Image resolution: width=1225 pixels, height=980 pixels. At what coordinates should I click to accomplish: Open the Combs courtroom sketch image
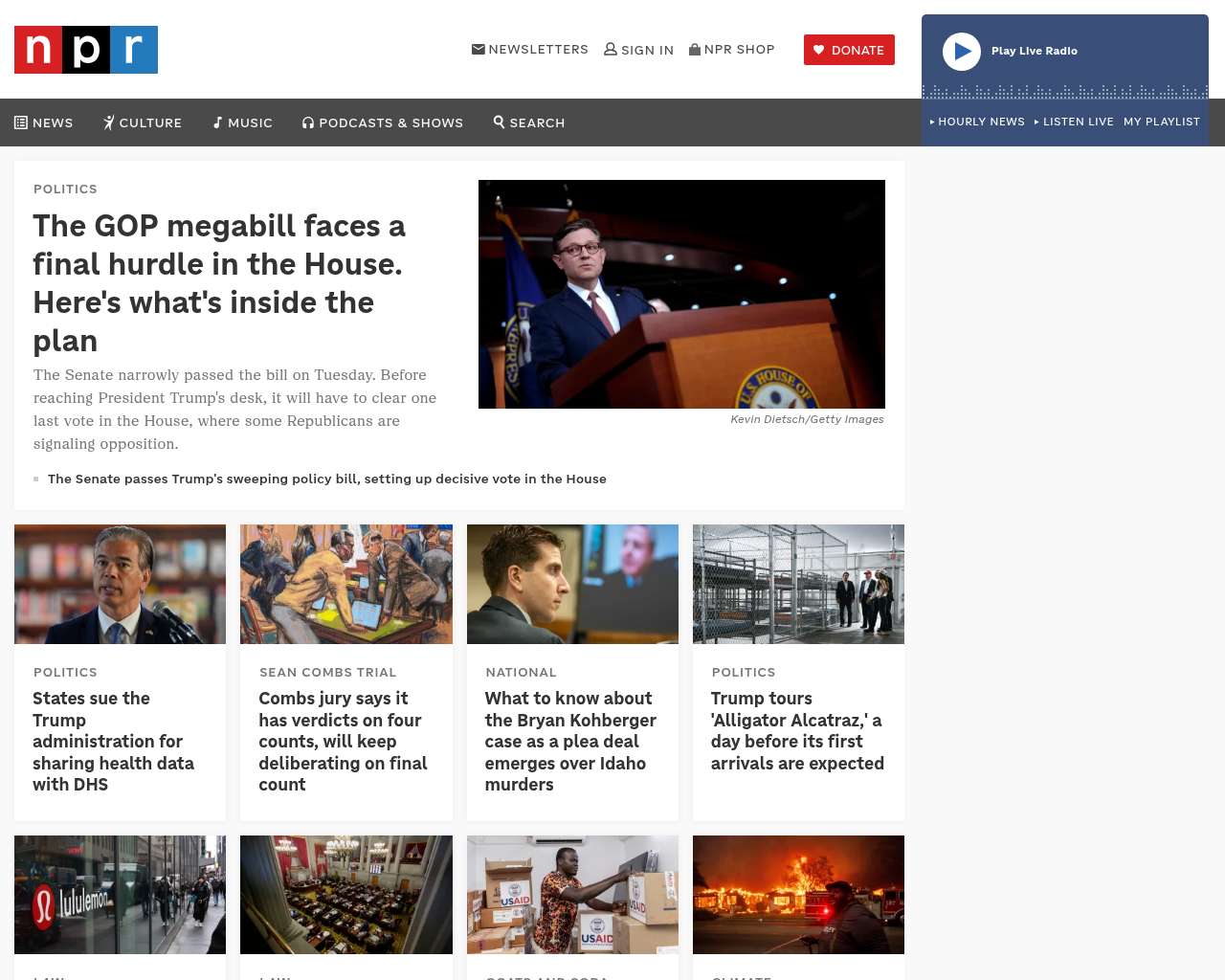pyautogui.click(x=346, y=584)
